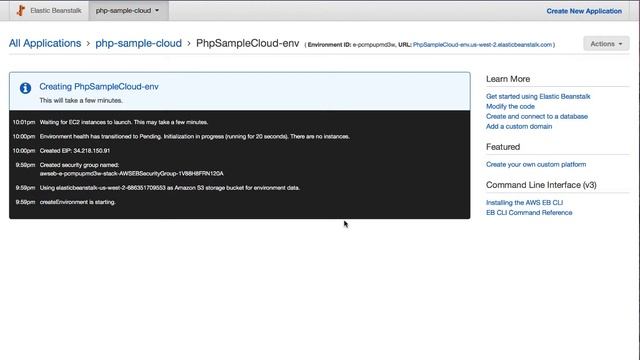This screenshot has height=360, width=640.
Task: Open php-sample-cloud breadcrumb link
Action: pos(138,43)
